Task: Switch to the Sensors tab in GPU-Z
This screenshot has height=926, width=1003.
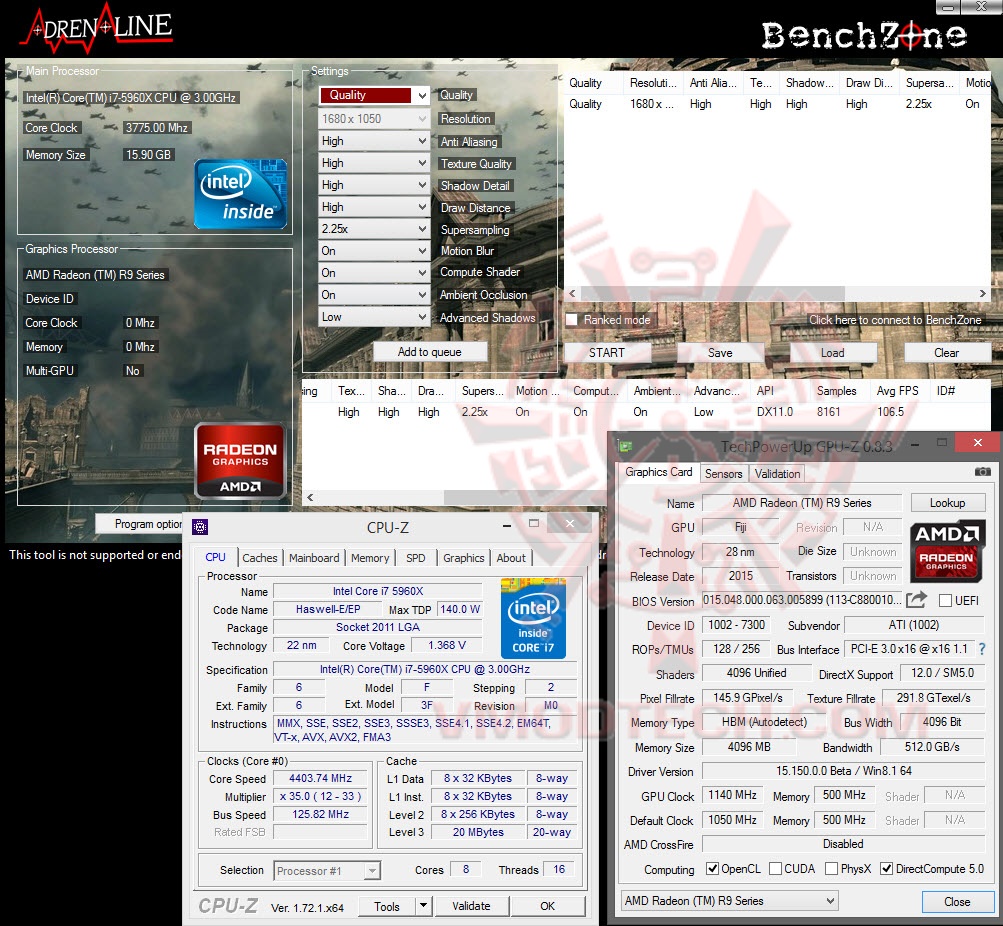Action: pos(723,473)
